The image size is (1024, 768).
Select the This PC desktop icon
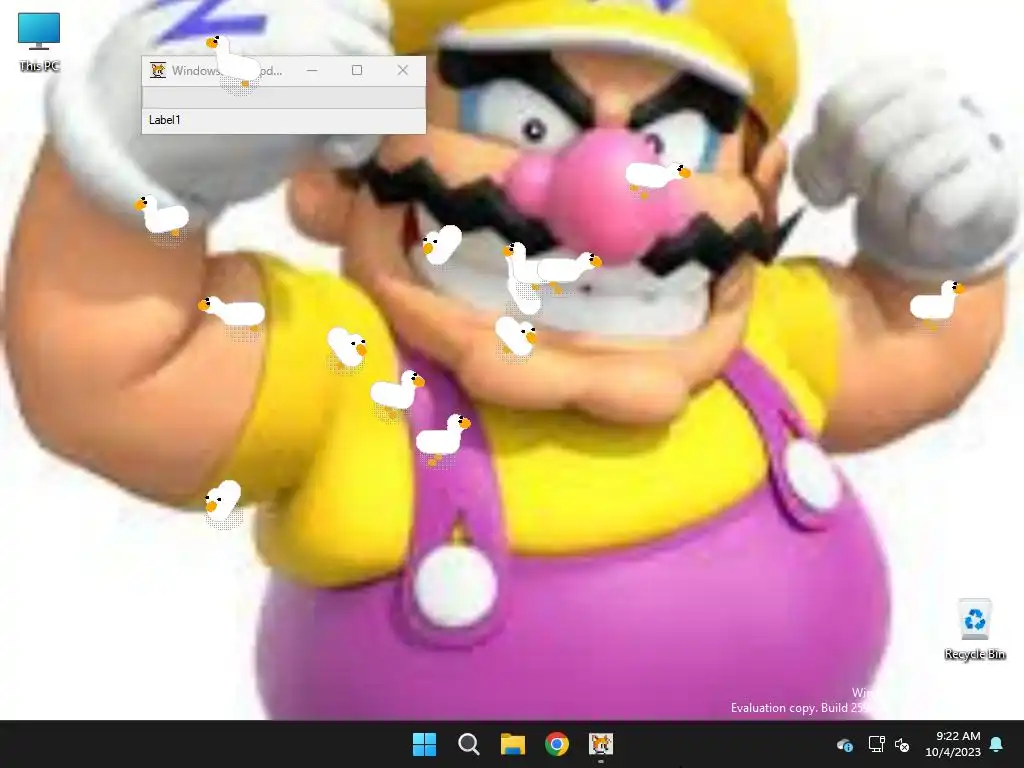(39, 41)
